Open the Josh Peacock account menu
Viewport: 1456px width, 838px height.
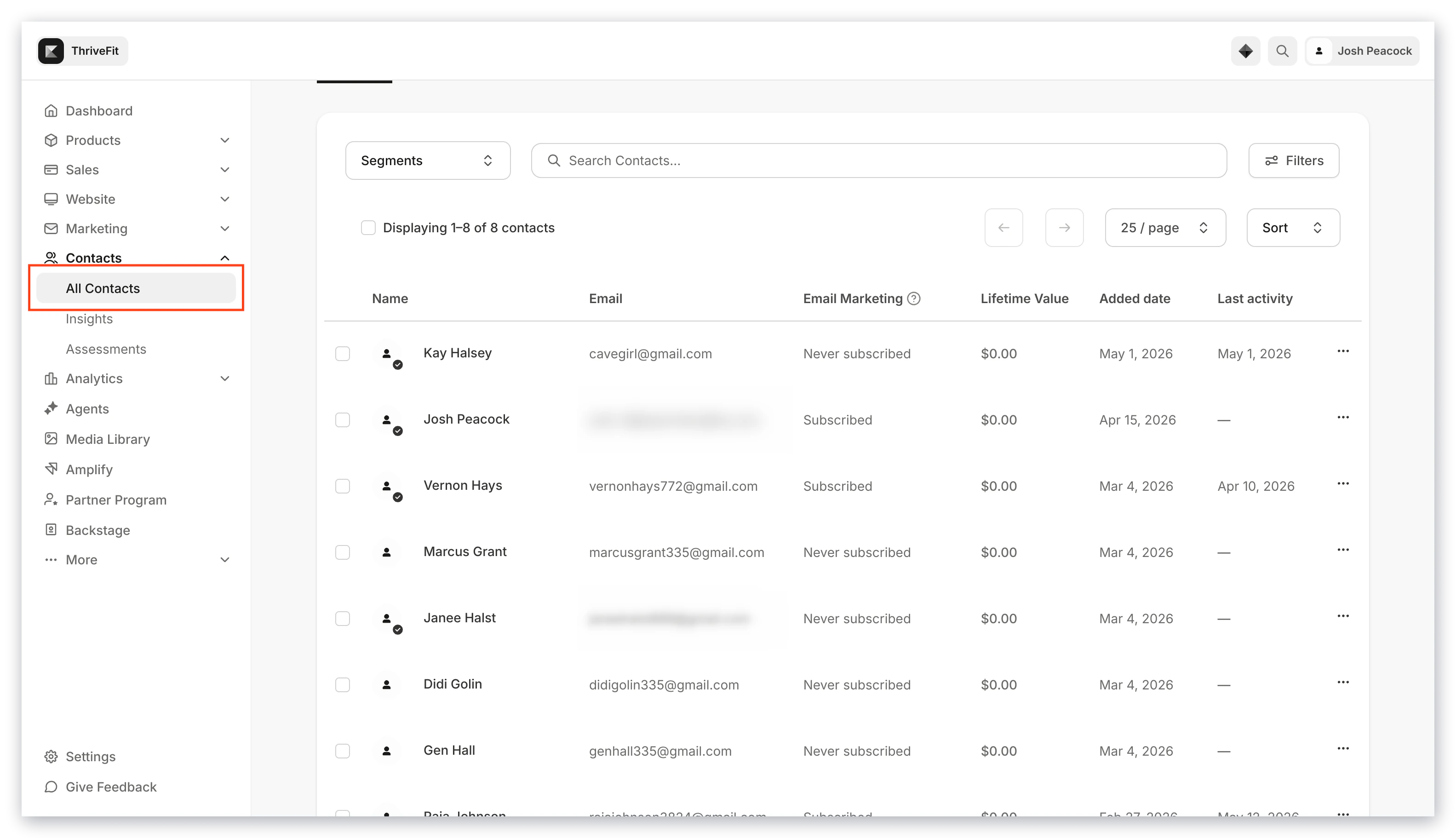[x=1361, y=51]
